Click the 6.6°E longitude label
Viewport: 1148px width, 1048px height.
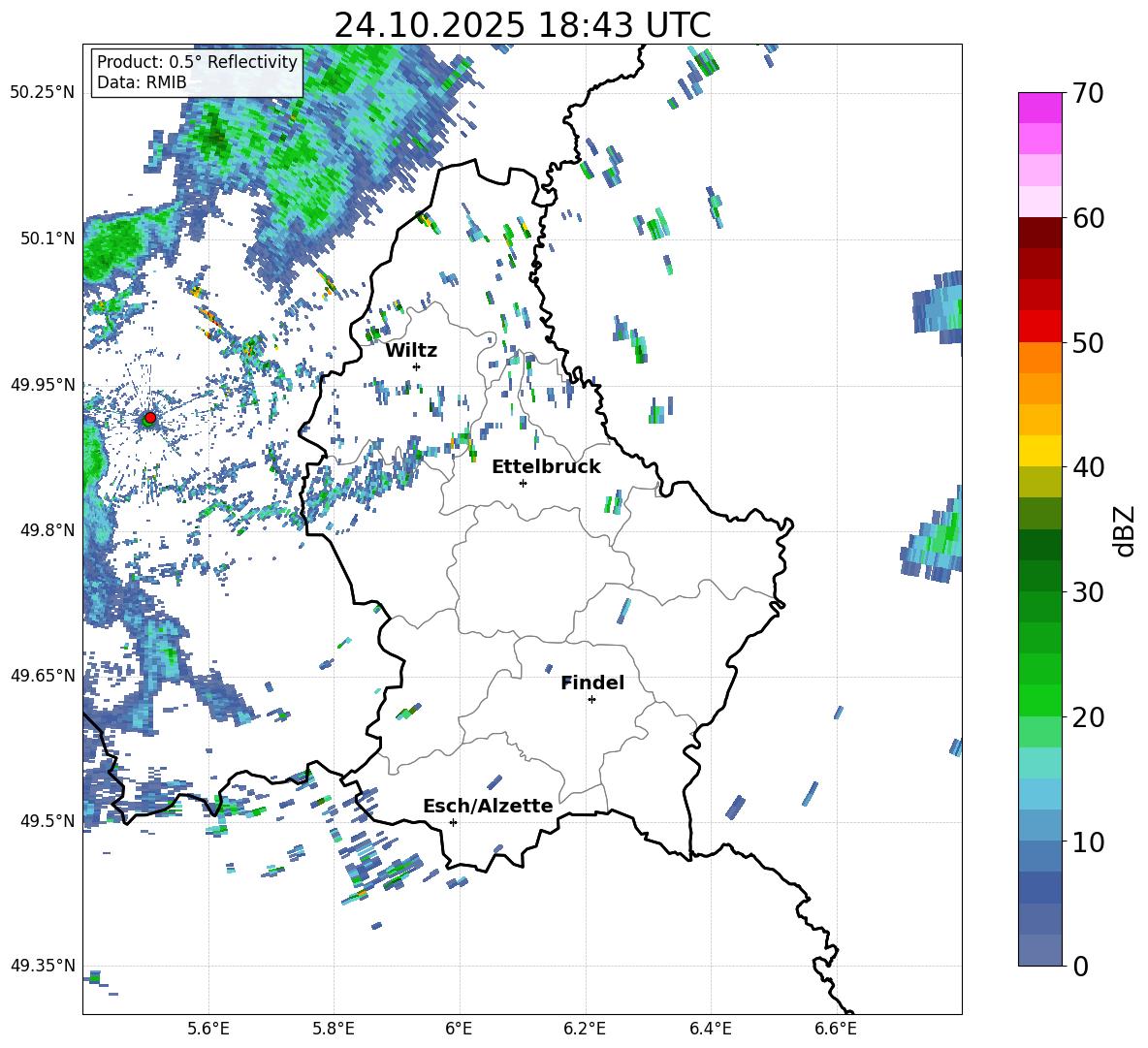[x=836, y=1029]
